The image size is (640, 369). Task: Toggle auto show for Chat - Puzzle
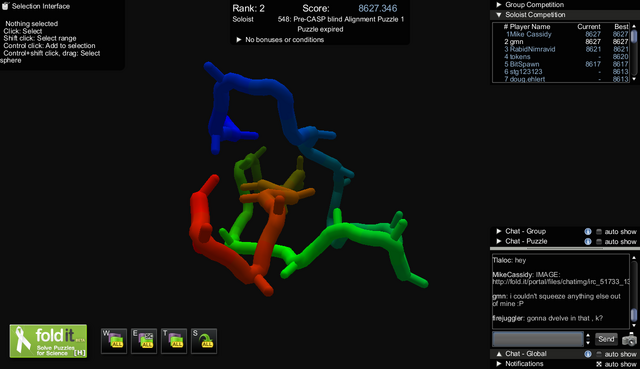click(x=599, y=241)
